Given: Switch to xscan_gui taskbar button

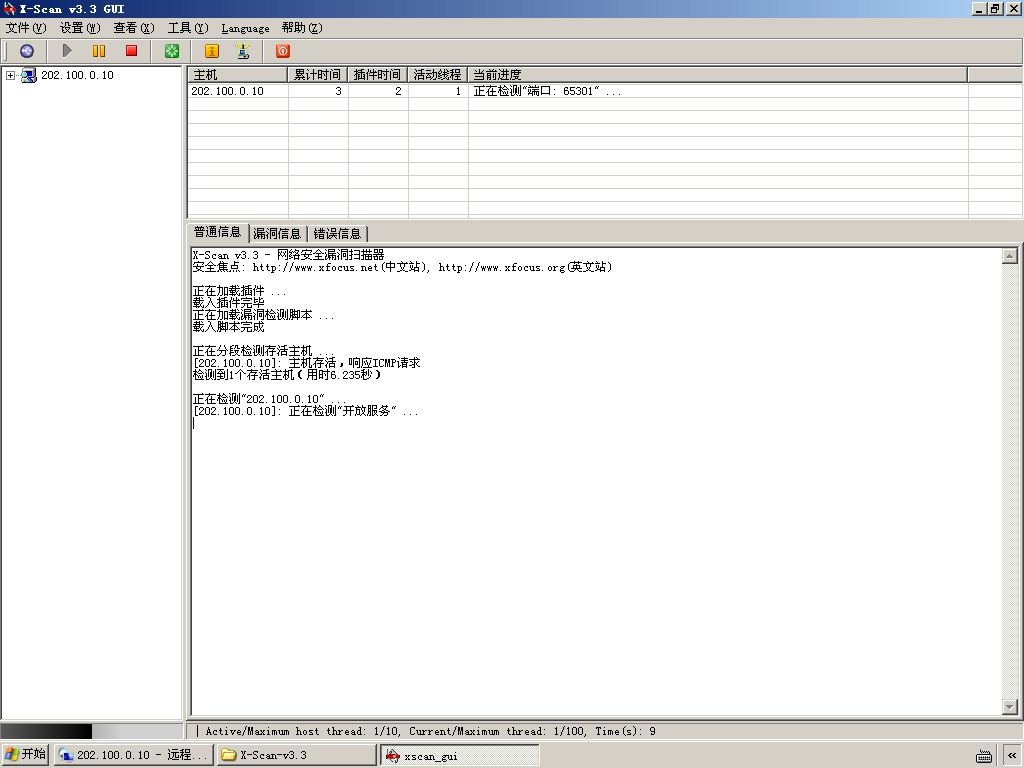Looking at the screenshot, I should tap(460, 756).
